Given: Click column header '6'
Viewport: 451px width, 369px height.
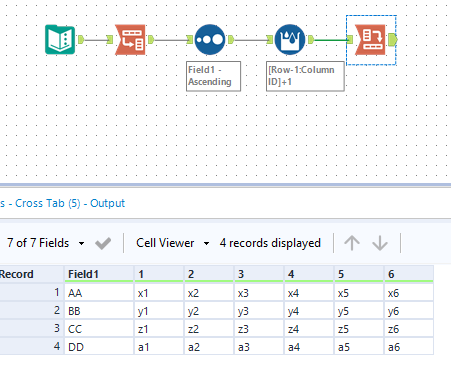Looking at the screenshot, I should [409, 274].
